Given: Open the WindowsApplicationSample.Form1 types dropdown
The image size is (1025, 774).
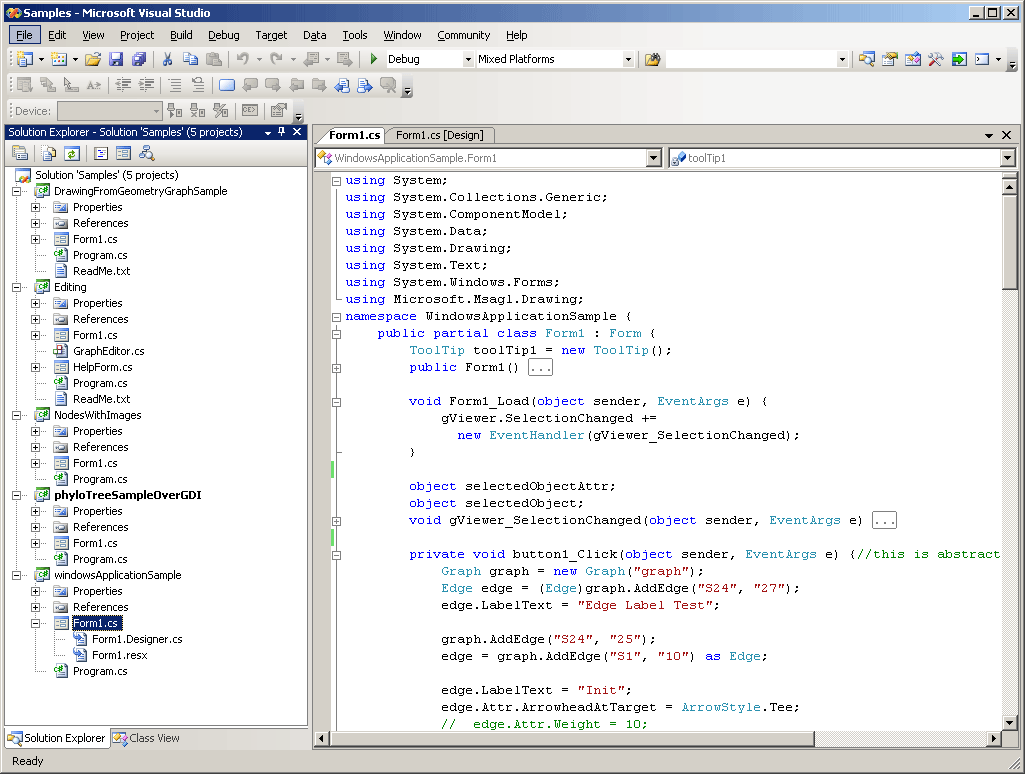Looking at the screenshot, I should (654, 158).
